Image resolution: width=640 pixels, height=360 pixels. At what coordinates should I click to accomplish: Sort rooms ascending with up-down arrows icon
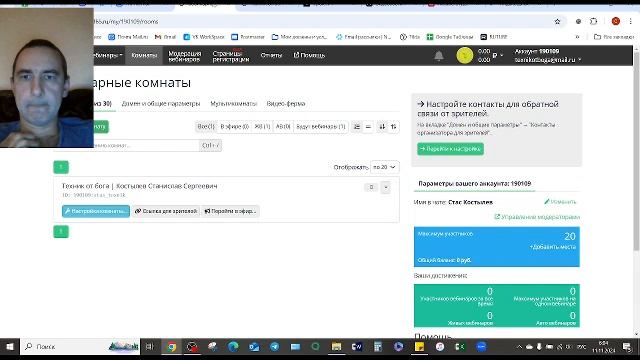pos(393,127)
